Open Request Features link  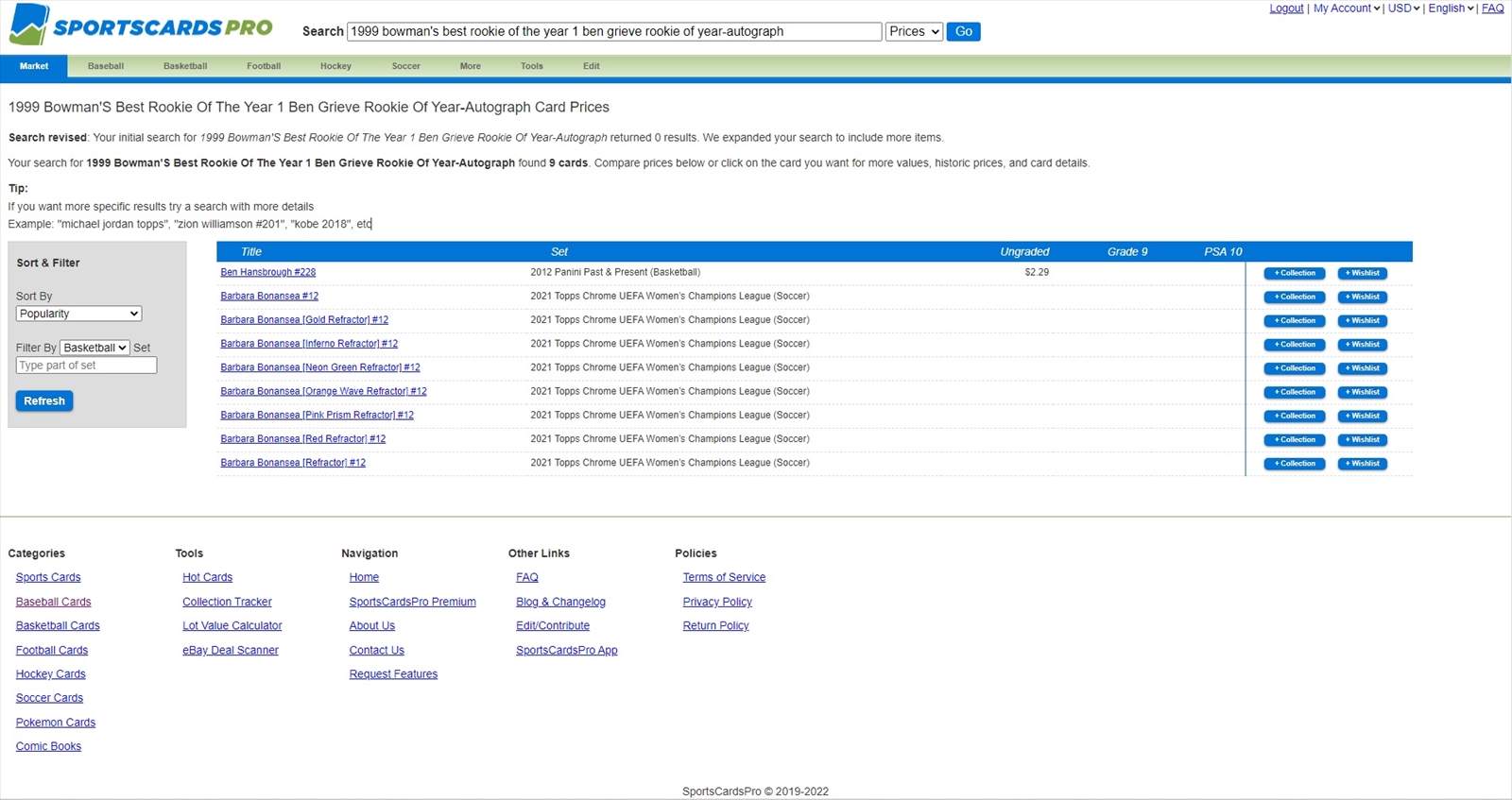[x=393, y=674]
